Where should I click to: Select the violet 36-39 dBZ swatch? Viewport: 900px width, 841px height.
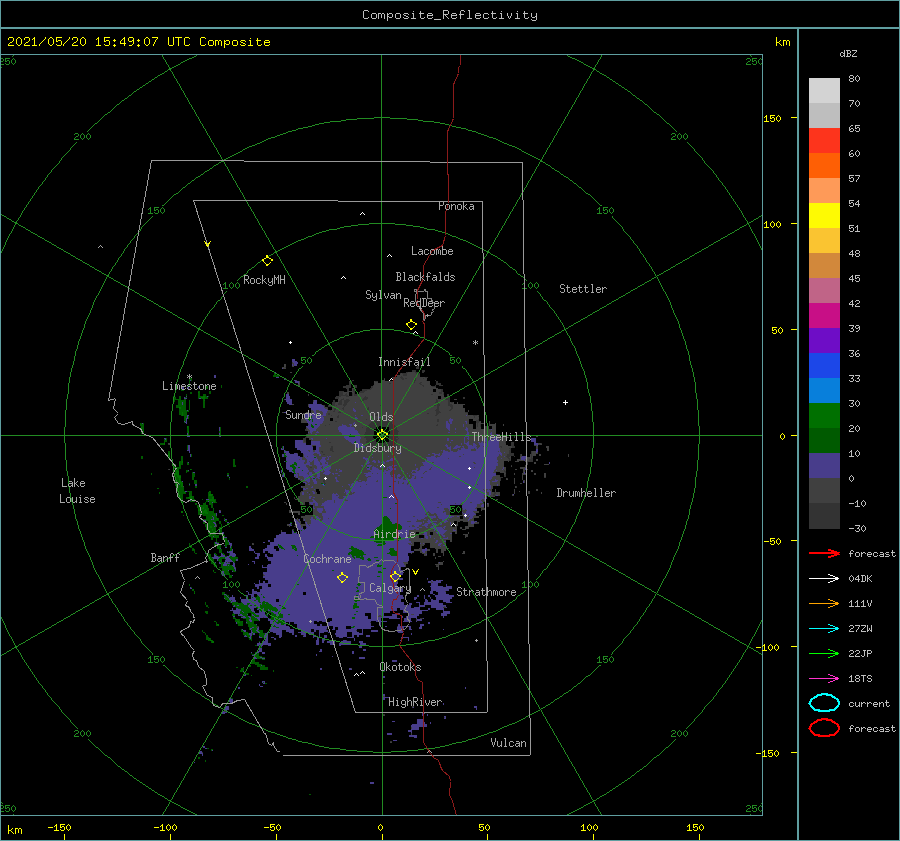[824, 340]
